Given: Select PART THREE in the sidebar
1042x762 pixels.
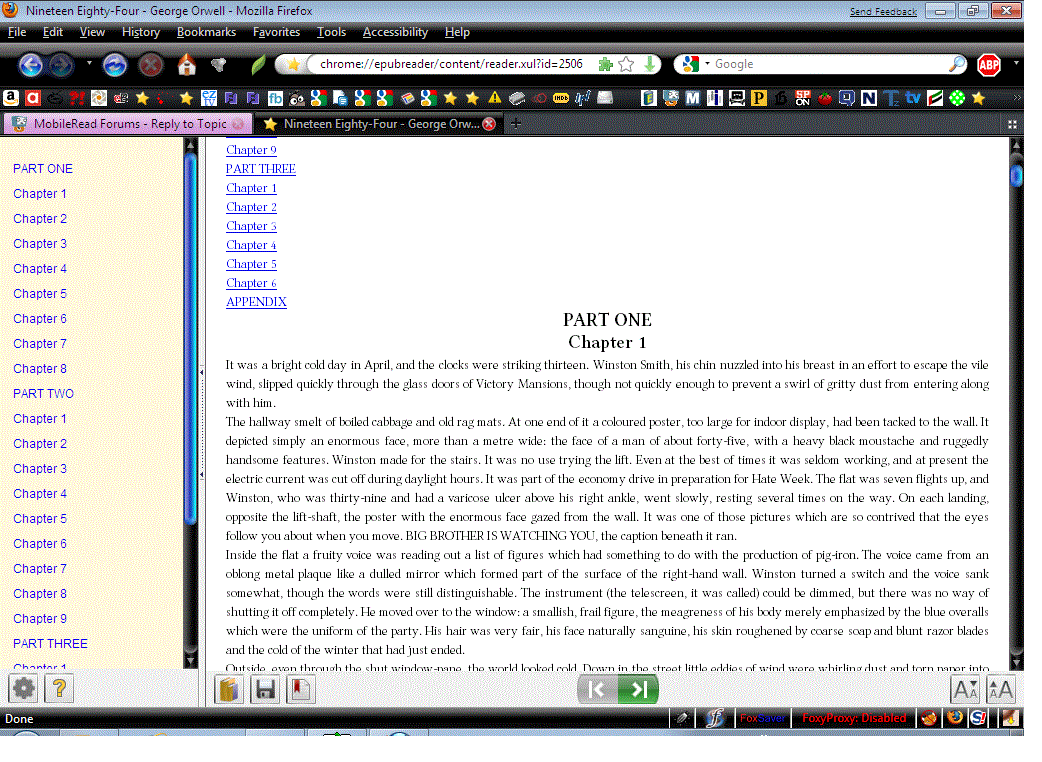Looking at the screenshot, I should (x=50, y=644).
